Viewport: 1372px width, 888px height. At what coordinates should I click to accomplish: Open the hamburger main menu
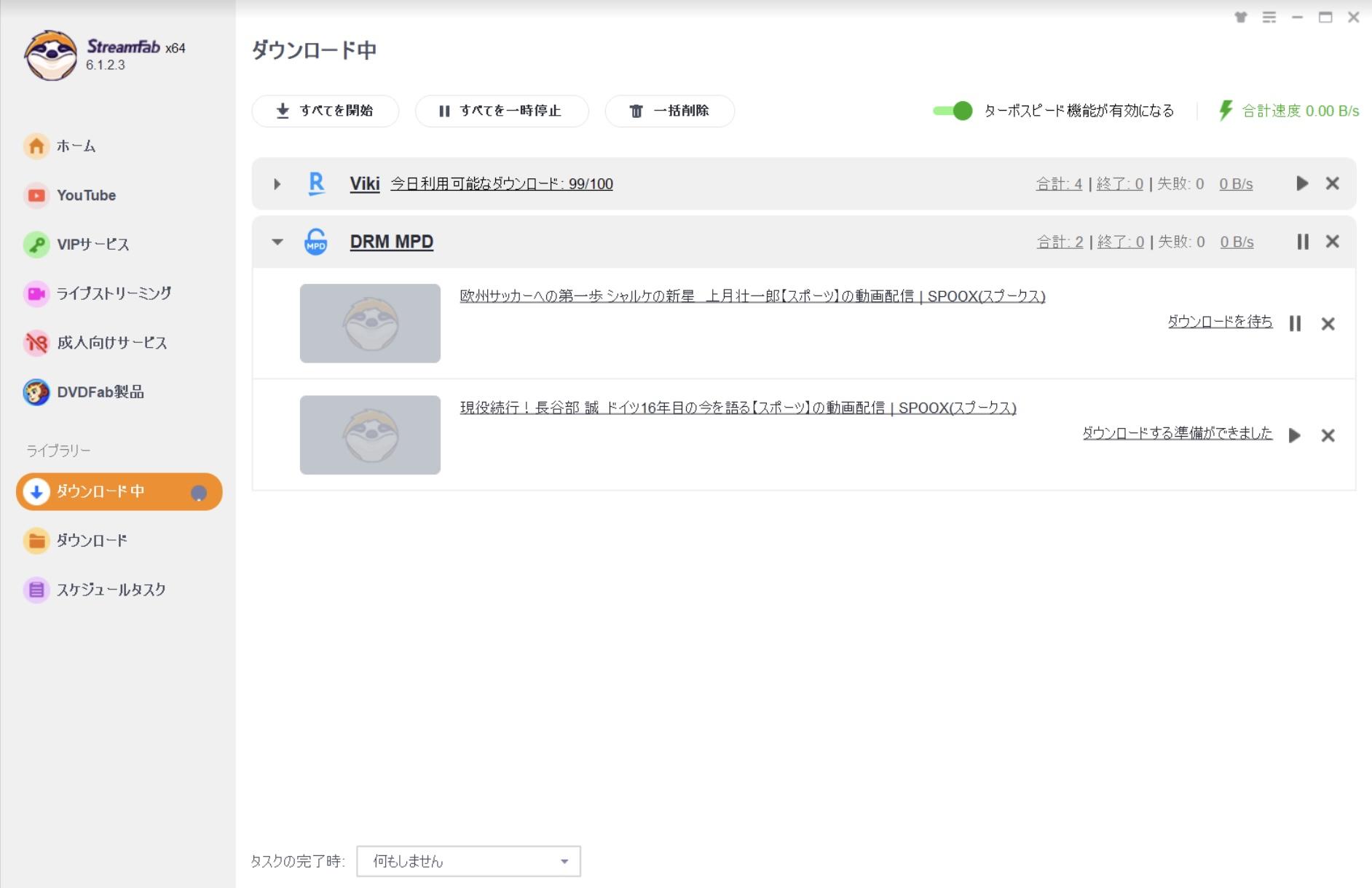coord(1269,17)
